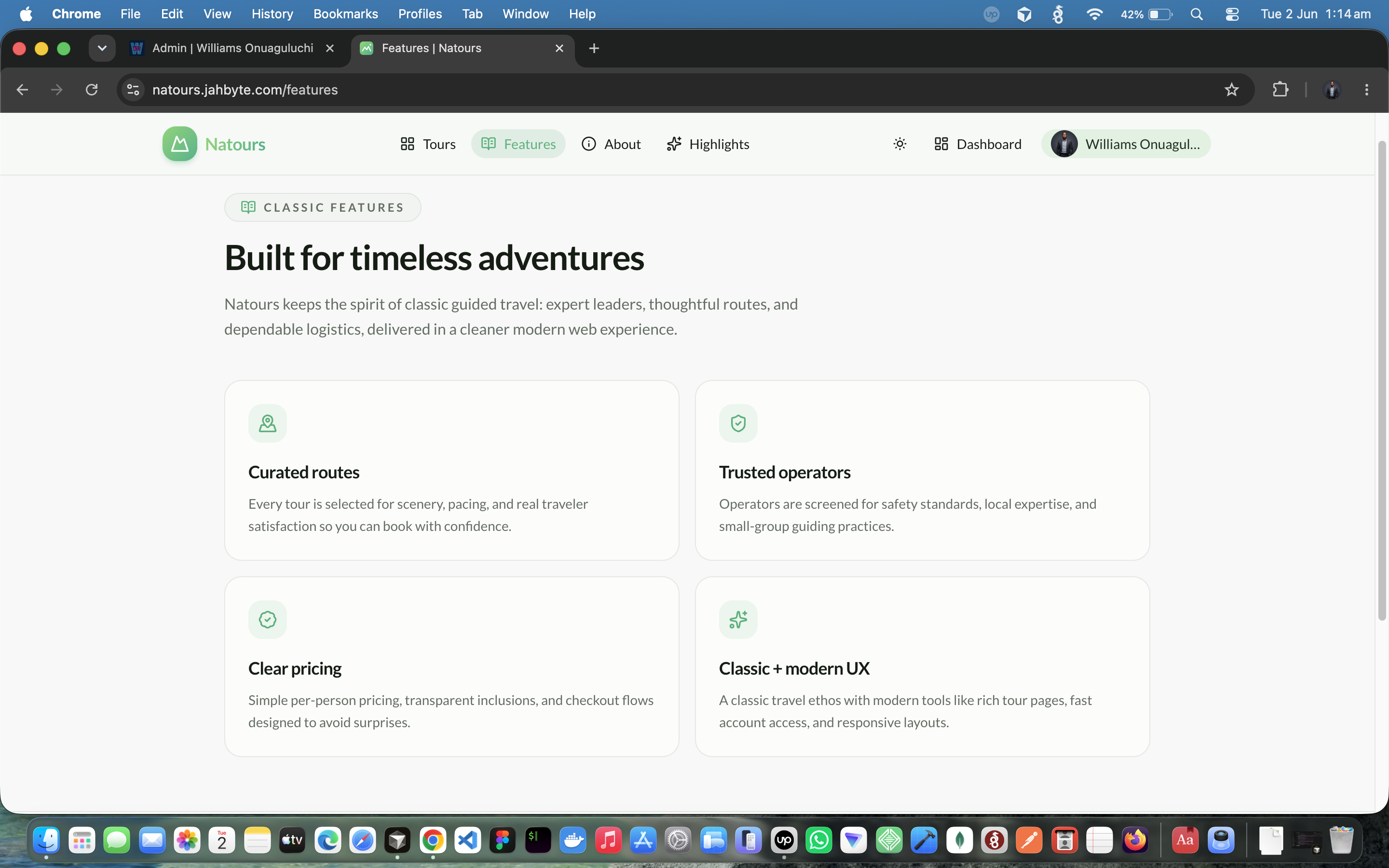Viewport: 1389px width, 868px height.
Task: Click the Clear pricing badge check icon
Action: (268, 620)
